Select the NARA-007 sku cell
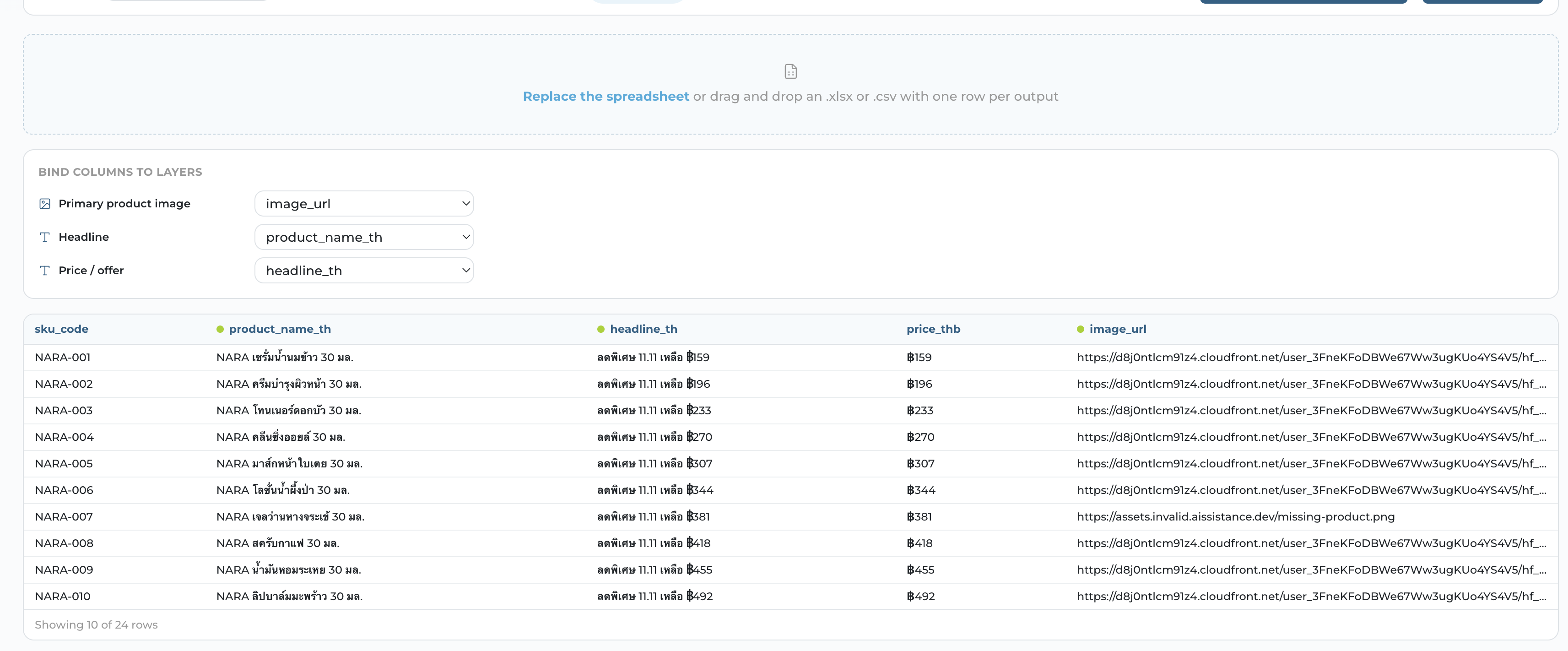 (x=64, y=517)
